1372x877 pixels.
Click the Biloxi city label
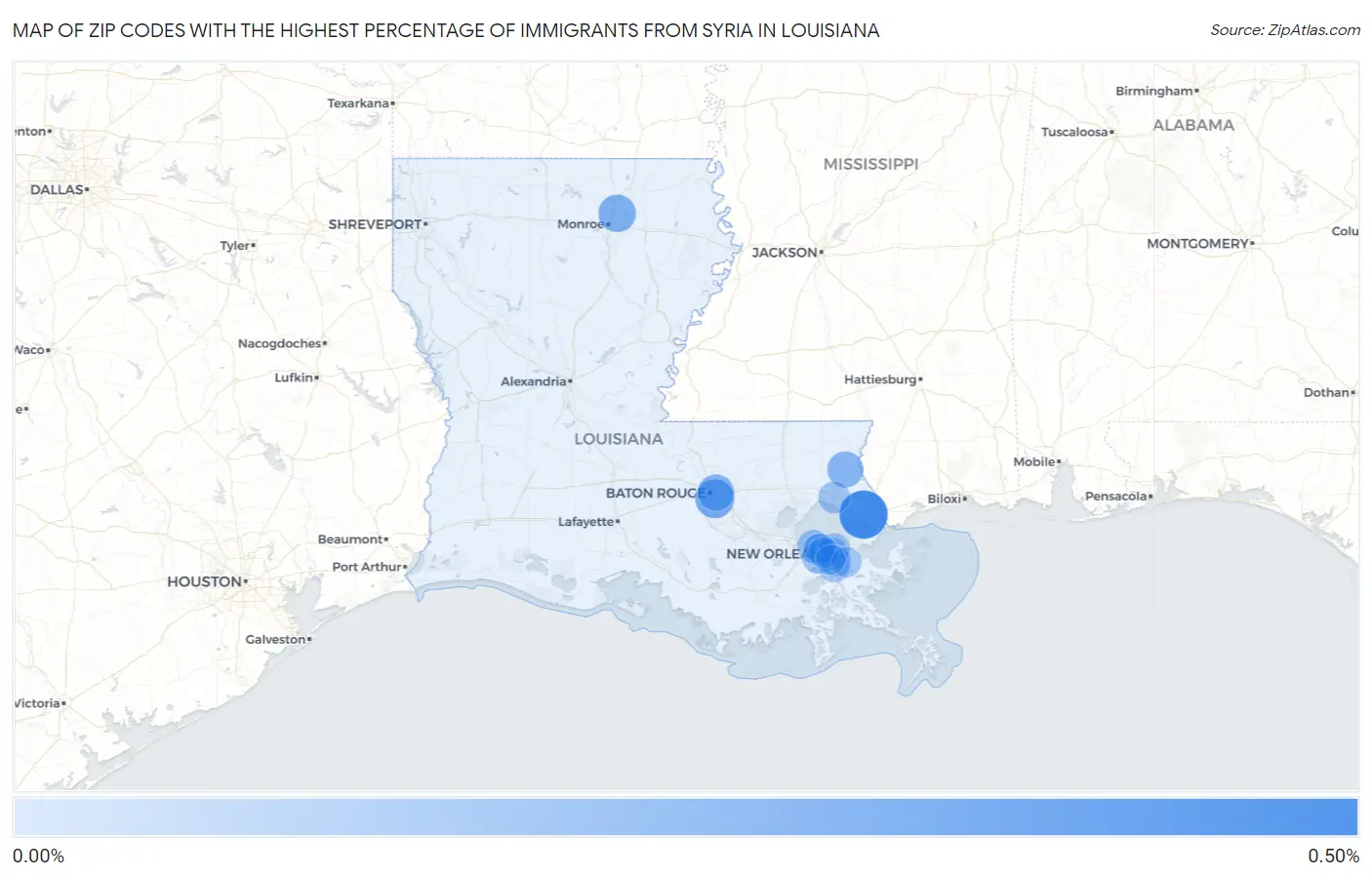click(x=945, y=499)
